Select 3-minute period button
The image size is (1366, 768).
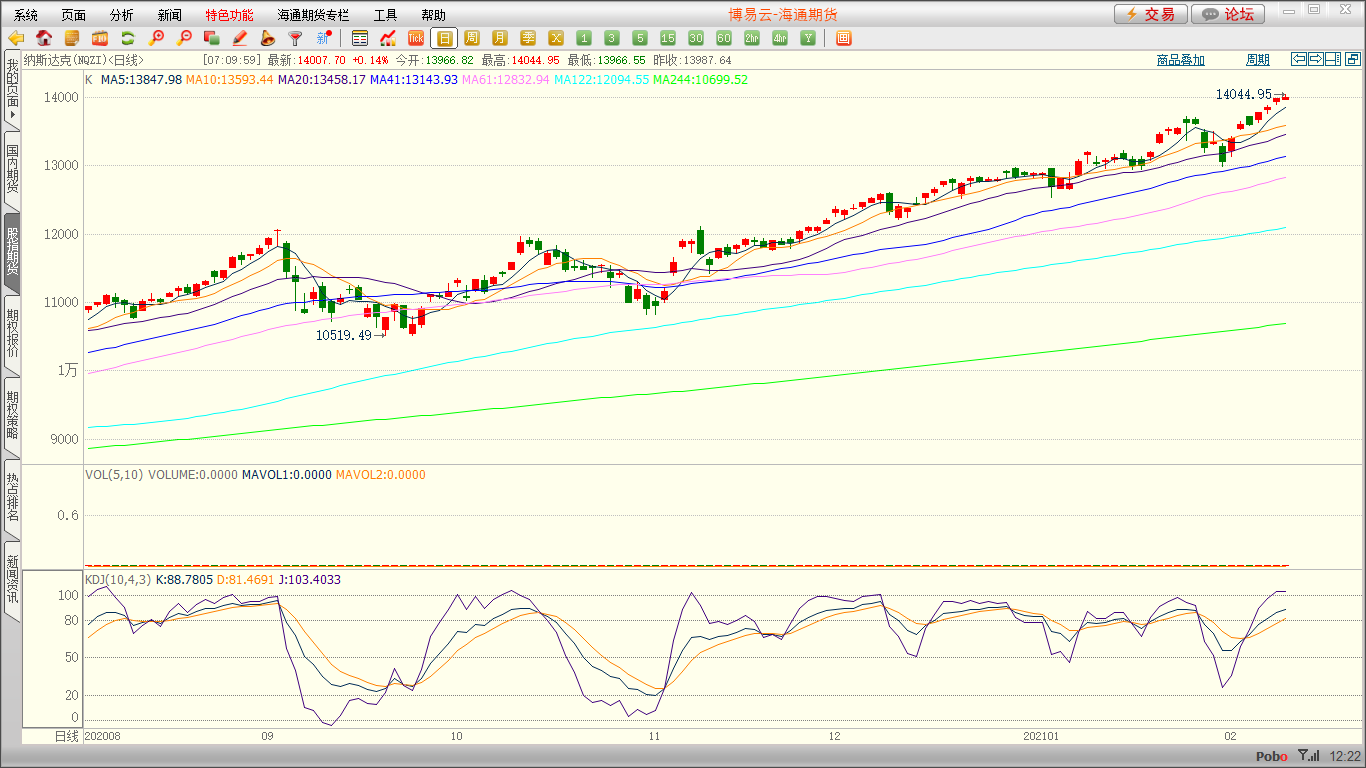tap(612, 38)
